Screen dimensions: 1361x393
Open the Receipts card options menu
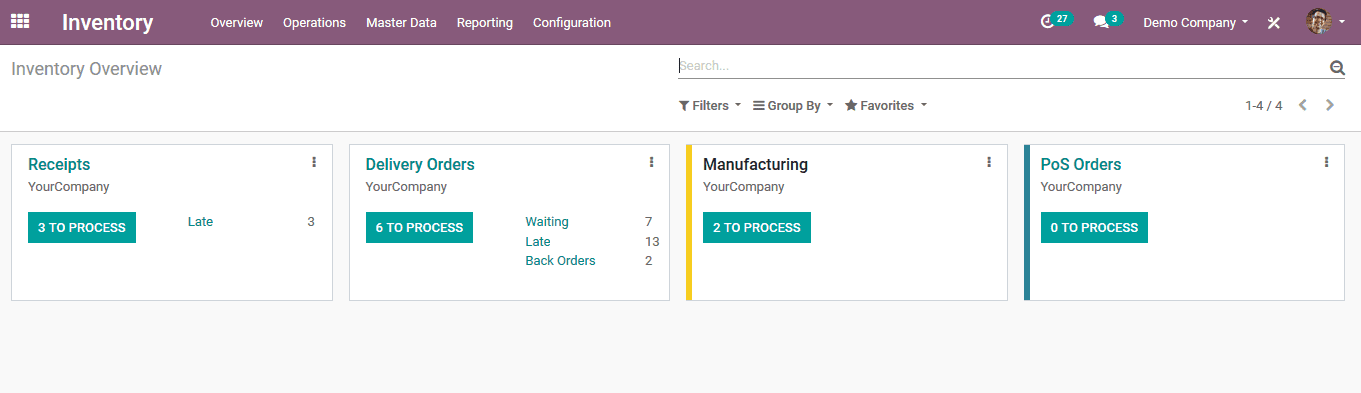[x=314, y=162]
